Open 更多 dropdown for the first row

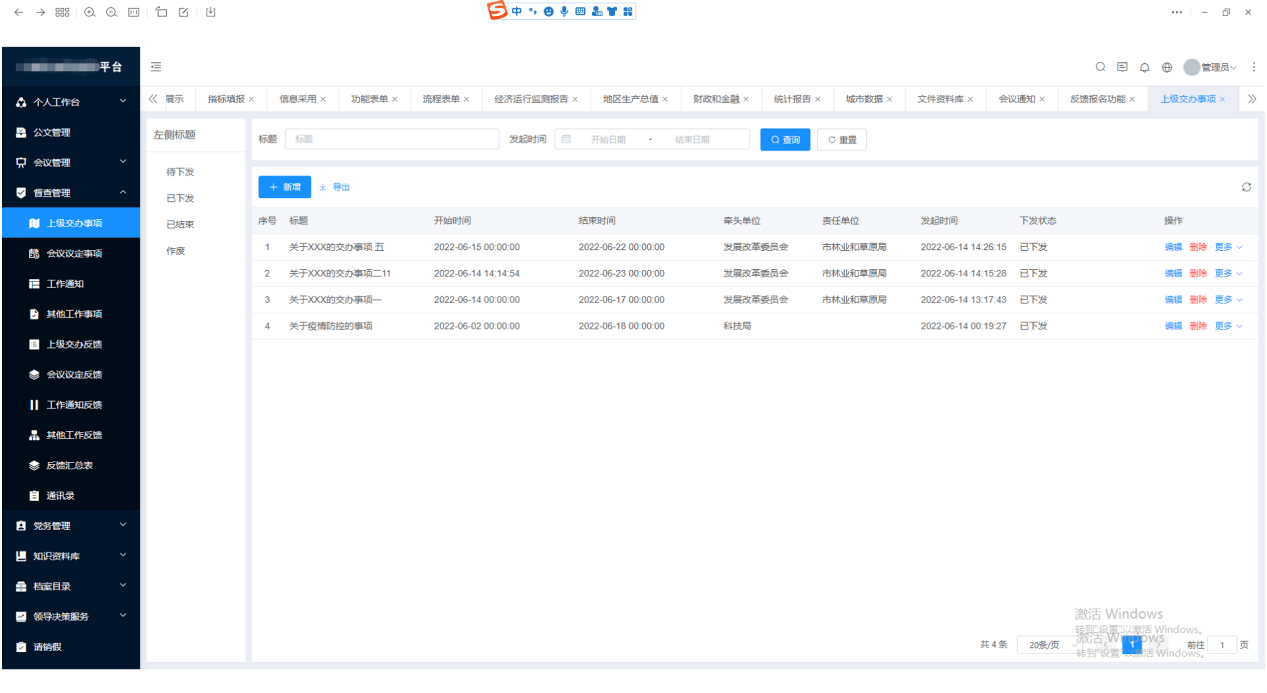coord(1228,247)
